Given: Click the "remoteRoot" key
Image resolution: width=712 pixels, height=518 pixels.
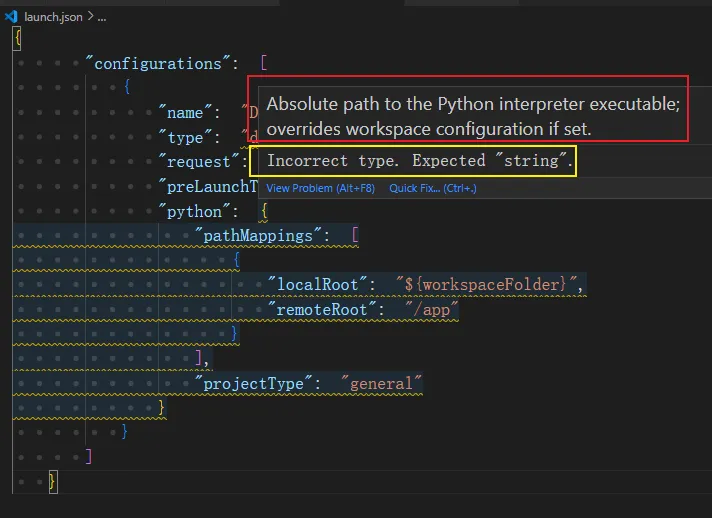Looking at the screenshot, I should pyautogui.click(x=321, y=309).
